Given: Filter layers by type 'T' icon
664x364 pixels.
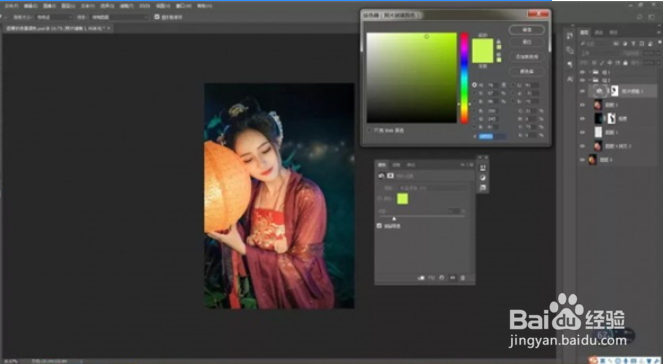Looking at the screenshot, I should click(x=634, y=43).
